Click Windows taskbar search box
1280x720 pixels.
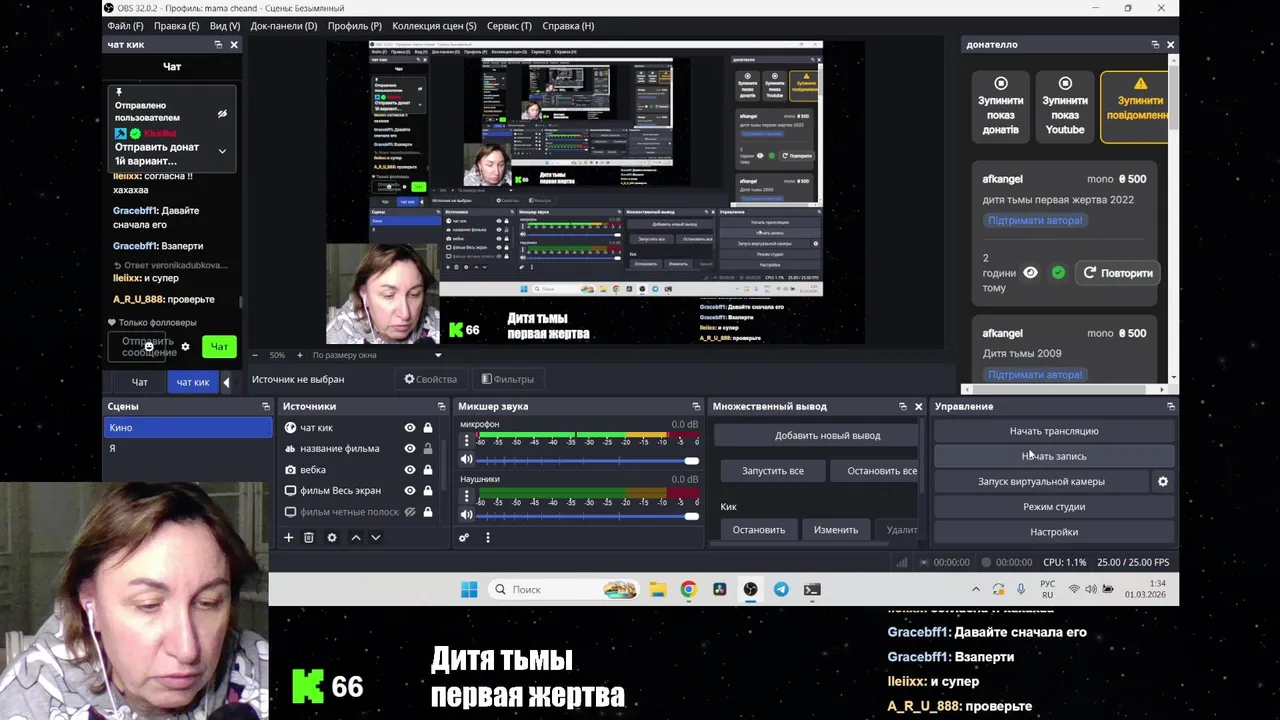point(565,589)
